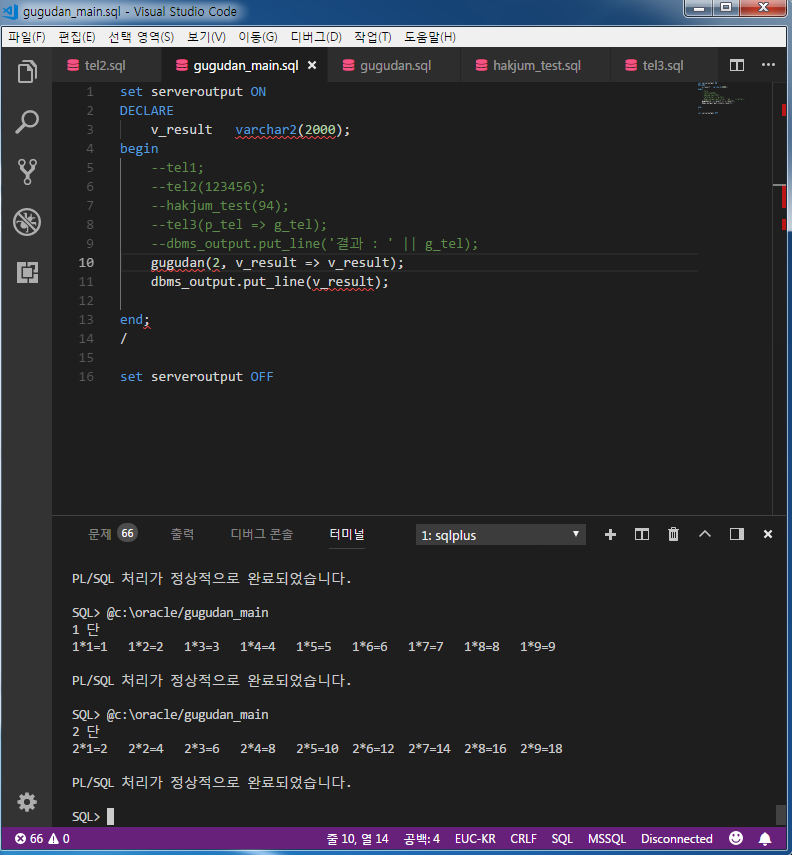Click dbms_output.put_line on line 11

(227, 282)
